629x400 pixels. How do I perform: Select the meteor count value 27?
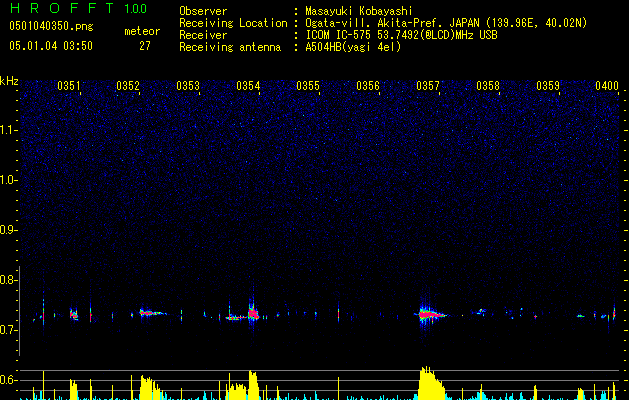pos(145,46)
